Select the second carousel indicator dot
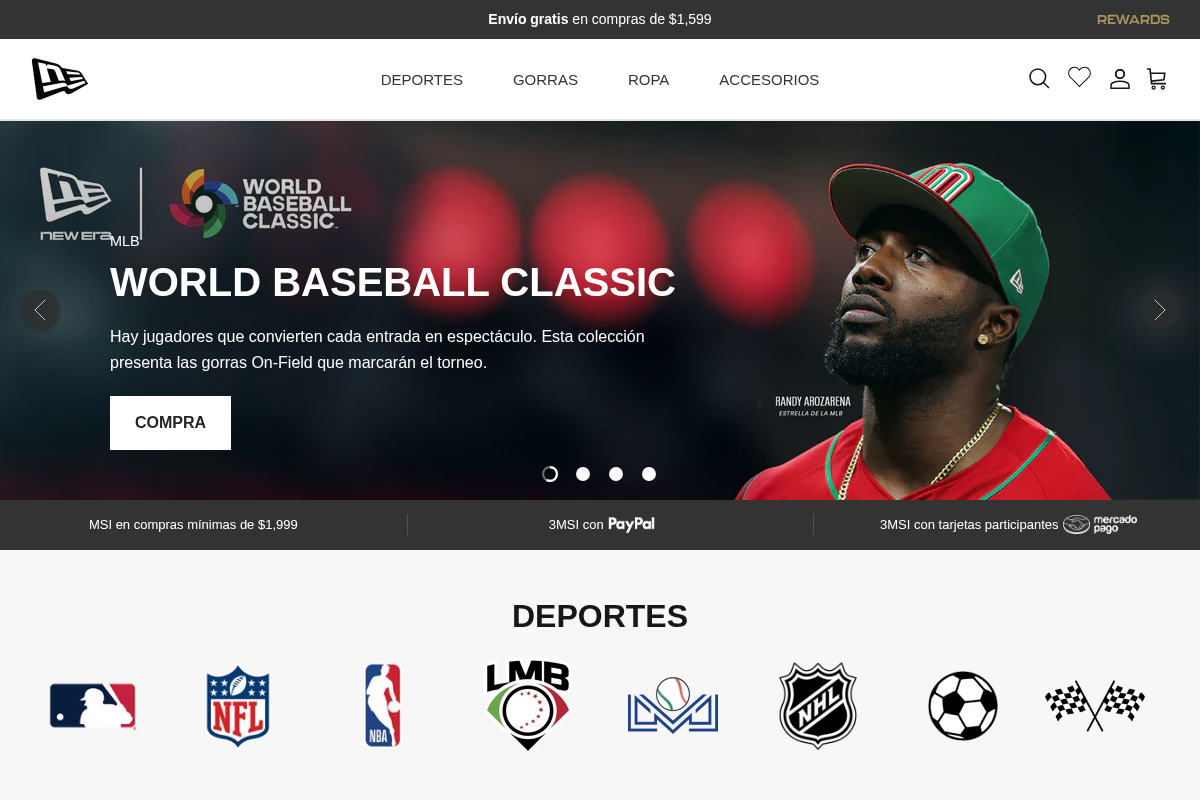The height and width of the screenshot is (800, 1200). pyautogui.click(x=583, y=474)
